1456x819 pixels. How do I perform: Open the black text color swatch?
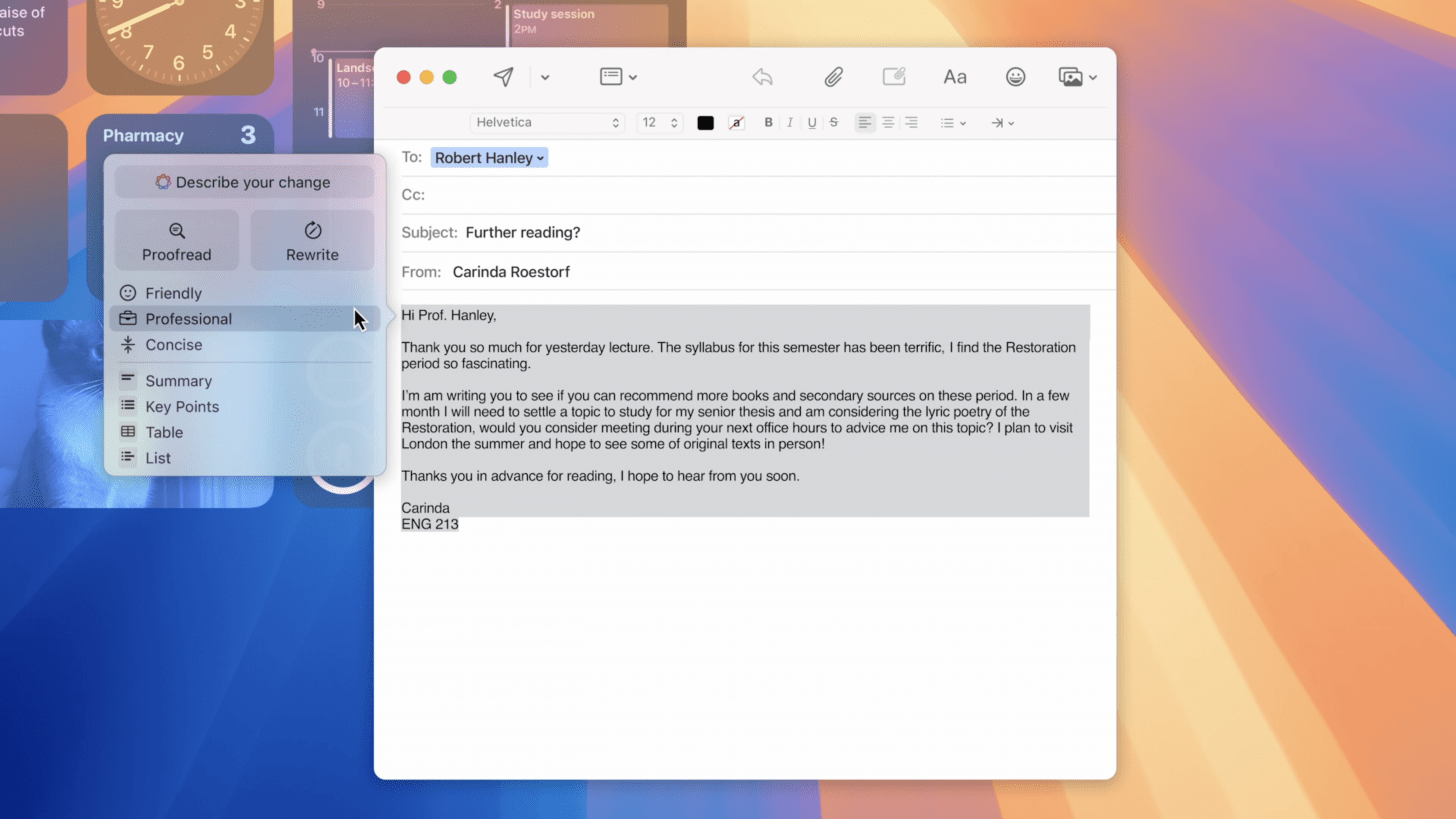click(706, 123)
